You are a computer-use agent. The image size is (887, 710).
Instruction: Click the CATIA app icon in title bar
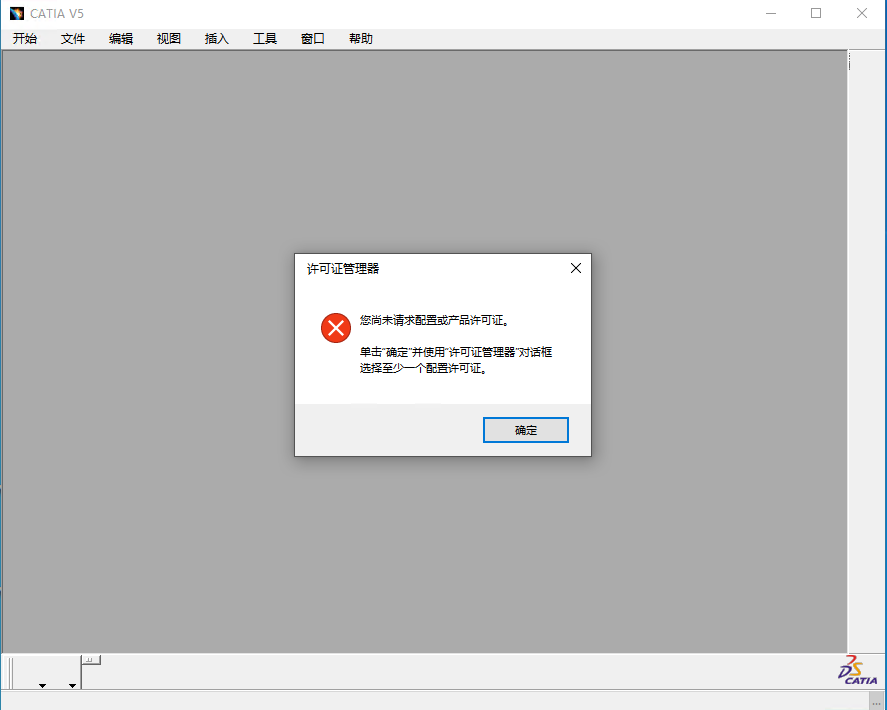click(16, 13)
